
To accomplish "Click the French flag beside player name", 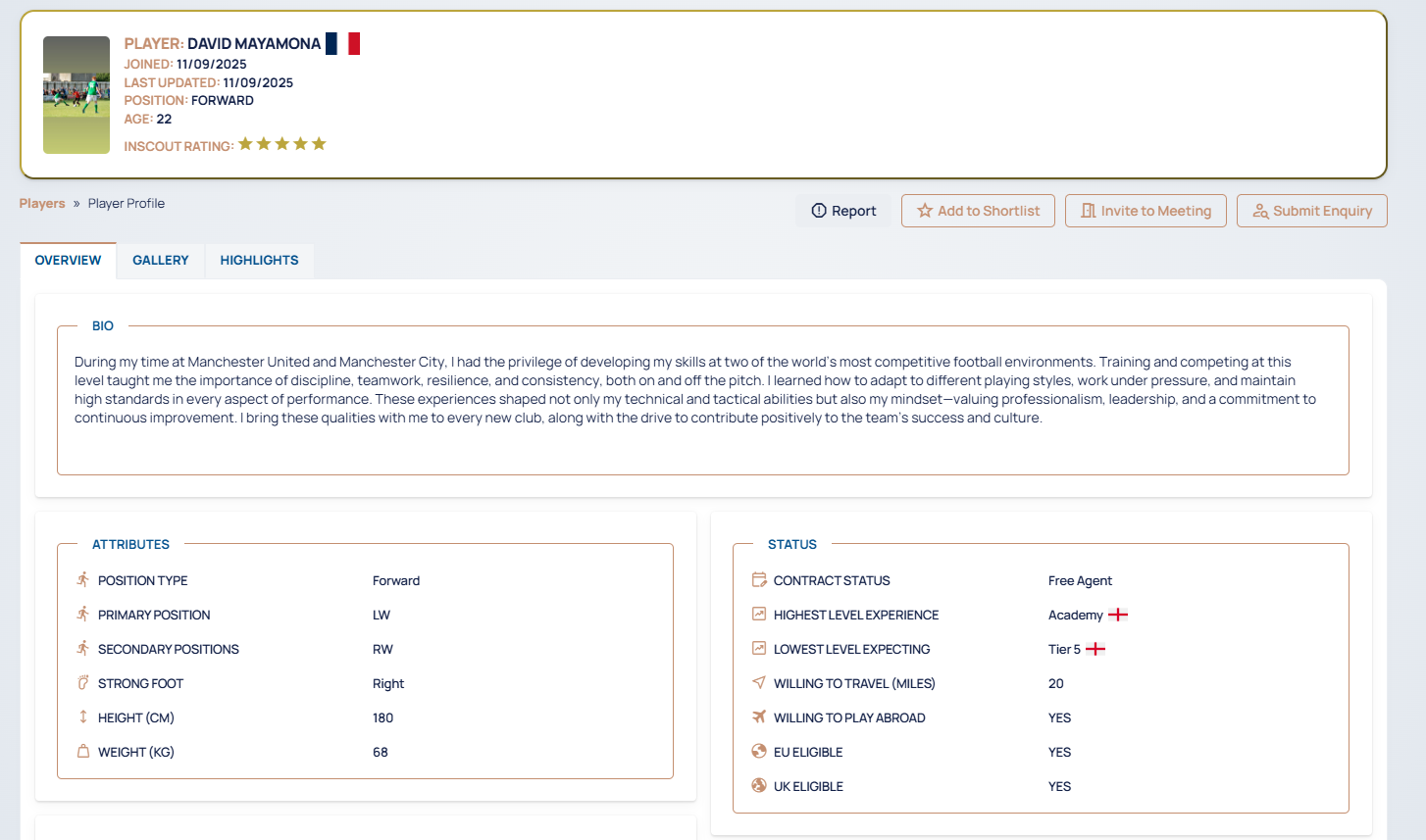I will click(x=342, y=43).
